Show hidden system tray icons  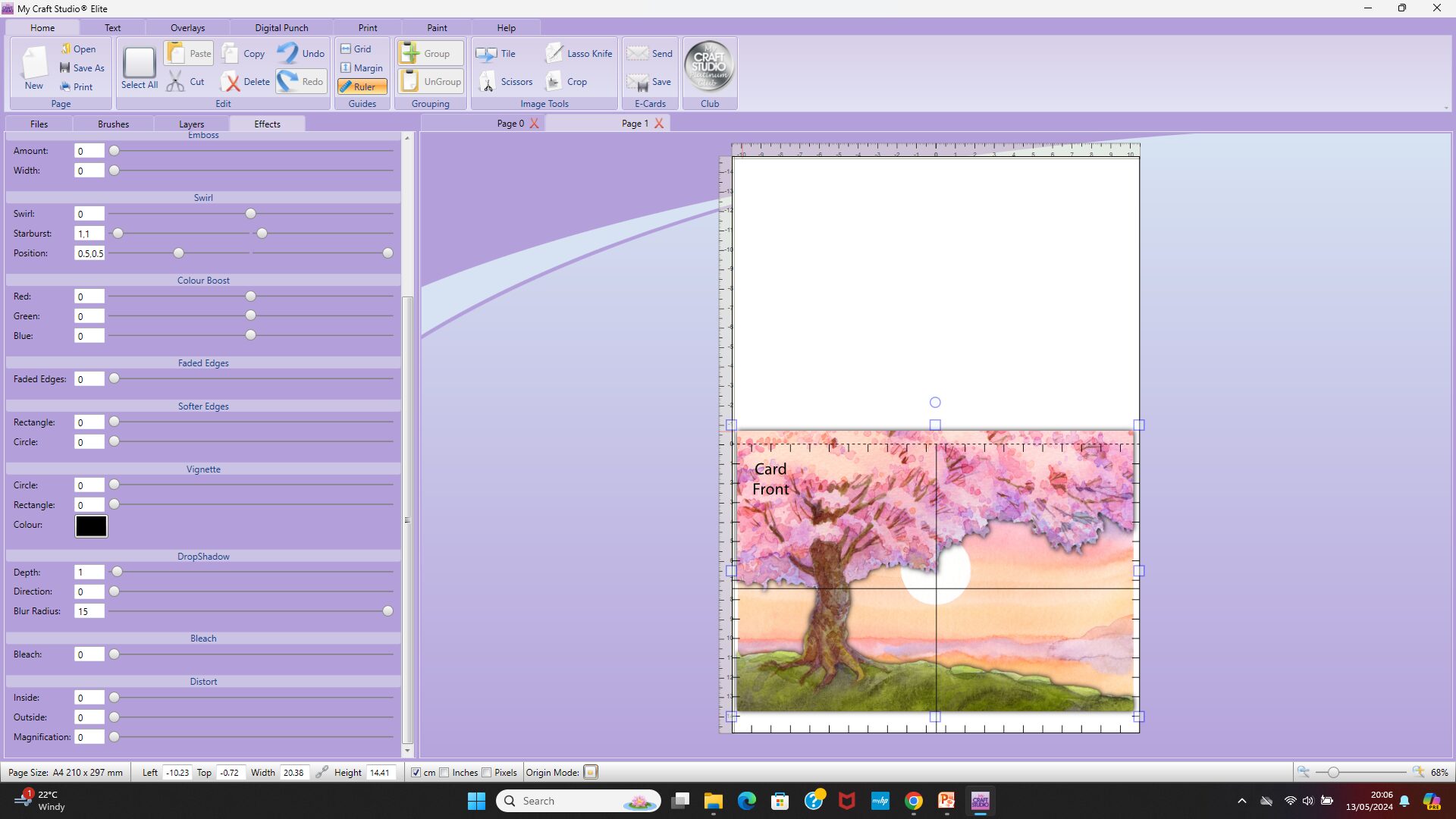(1241, 801)
